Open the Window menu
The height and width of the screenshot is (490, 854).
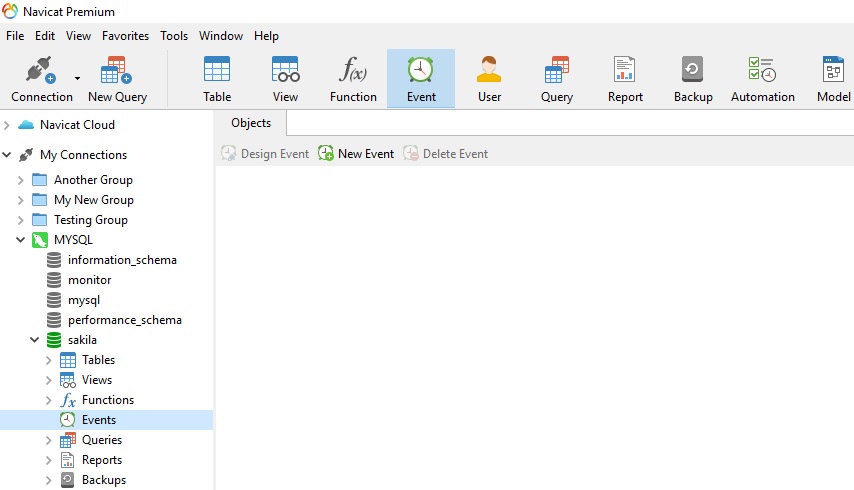221,36
